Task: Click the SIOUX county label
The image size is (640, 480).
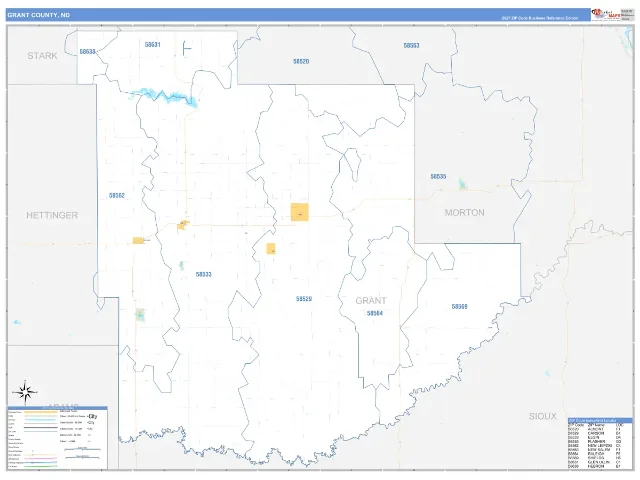Action: pyautogui.click(x=542, y=416)
